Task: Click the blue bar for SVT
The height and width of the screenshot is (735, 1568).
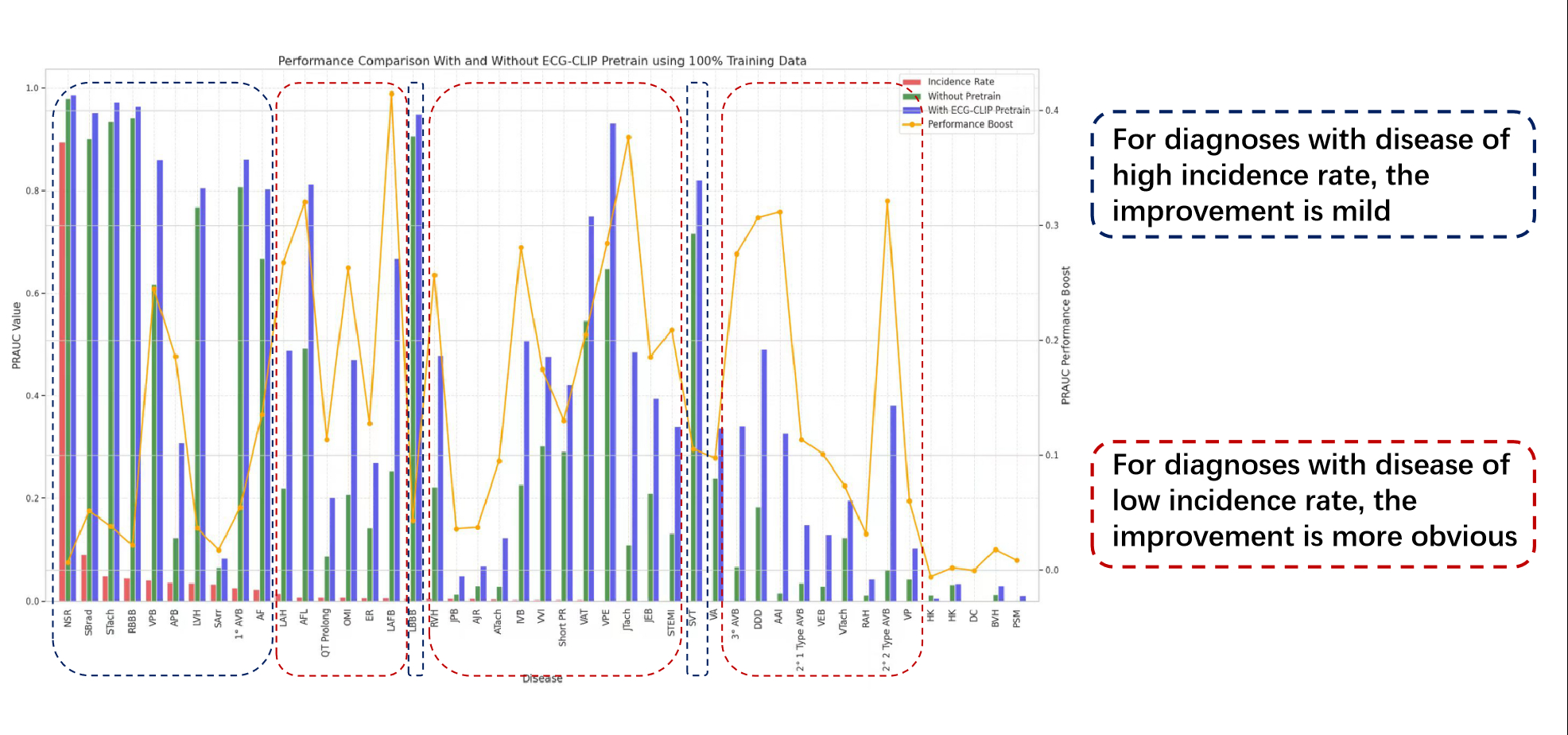Action: (x=699, y=390)
